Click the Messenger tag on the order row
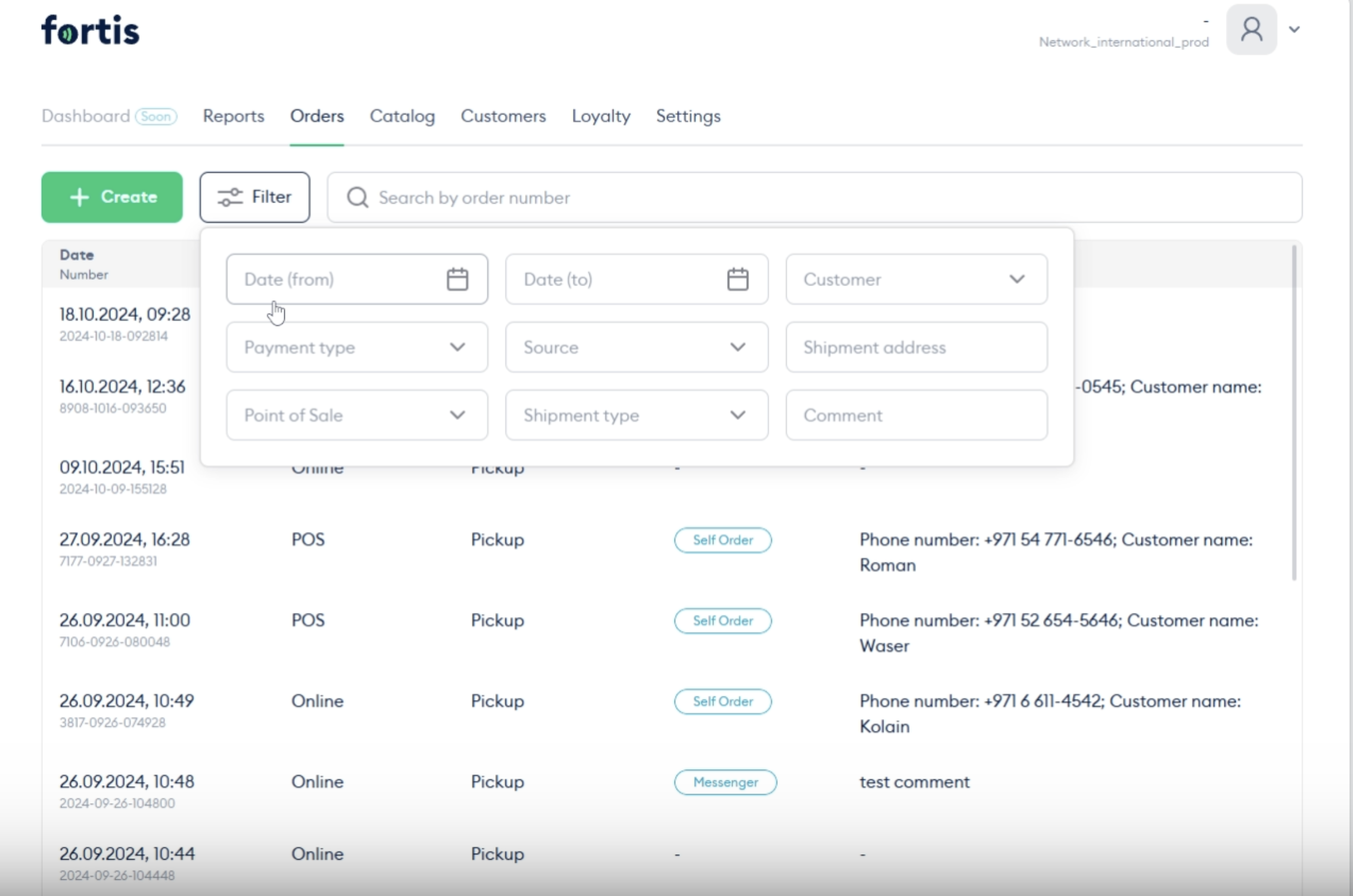1353x896 pixels. pyautogui.click(x=725, y=782)
